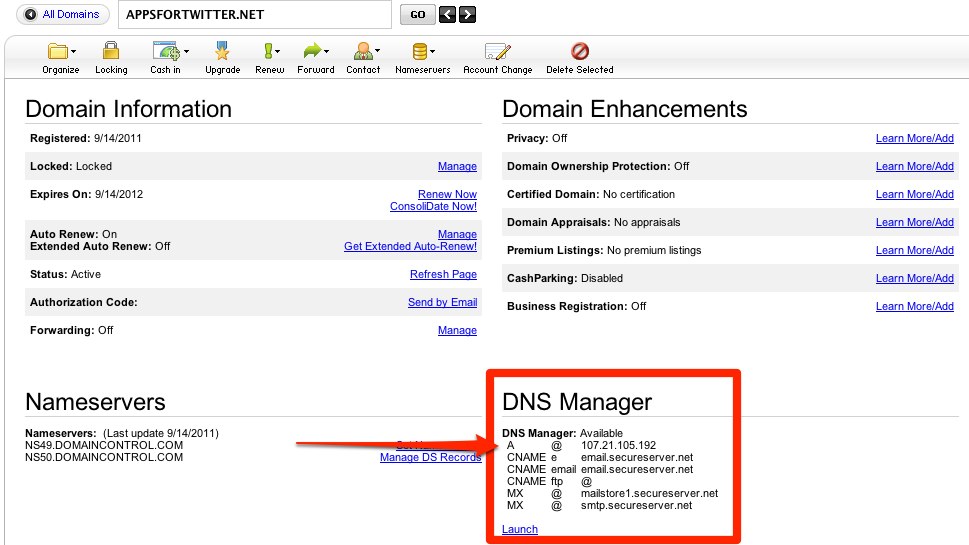Click the Forward green arrow icon

tap(312, 51)
